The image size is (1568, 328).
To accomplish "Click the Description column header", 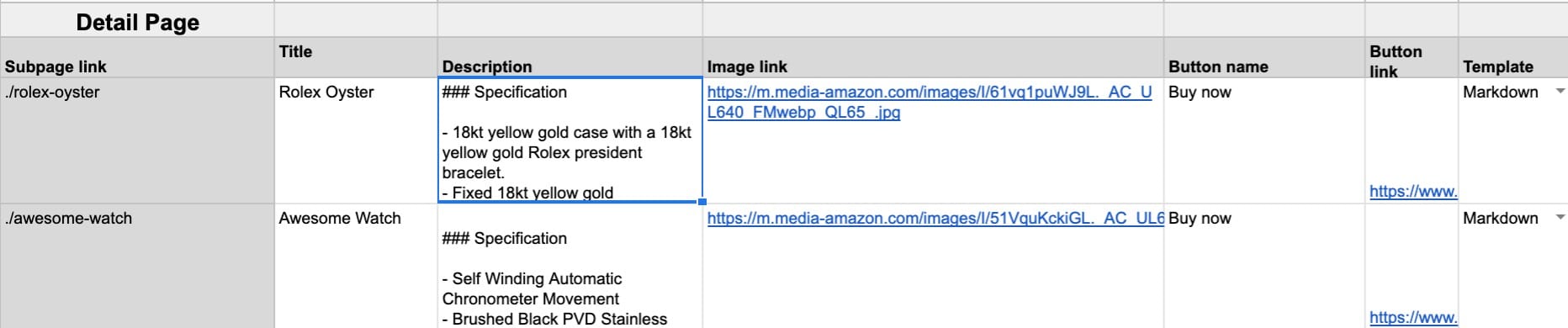I will pos(570,57).
